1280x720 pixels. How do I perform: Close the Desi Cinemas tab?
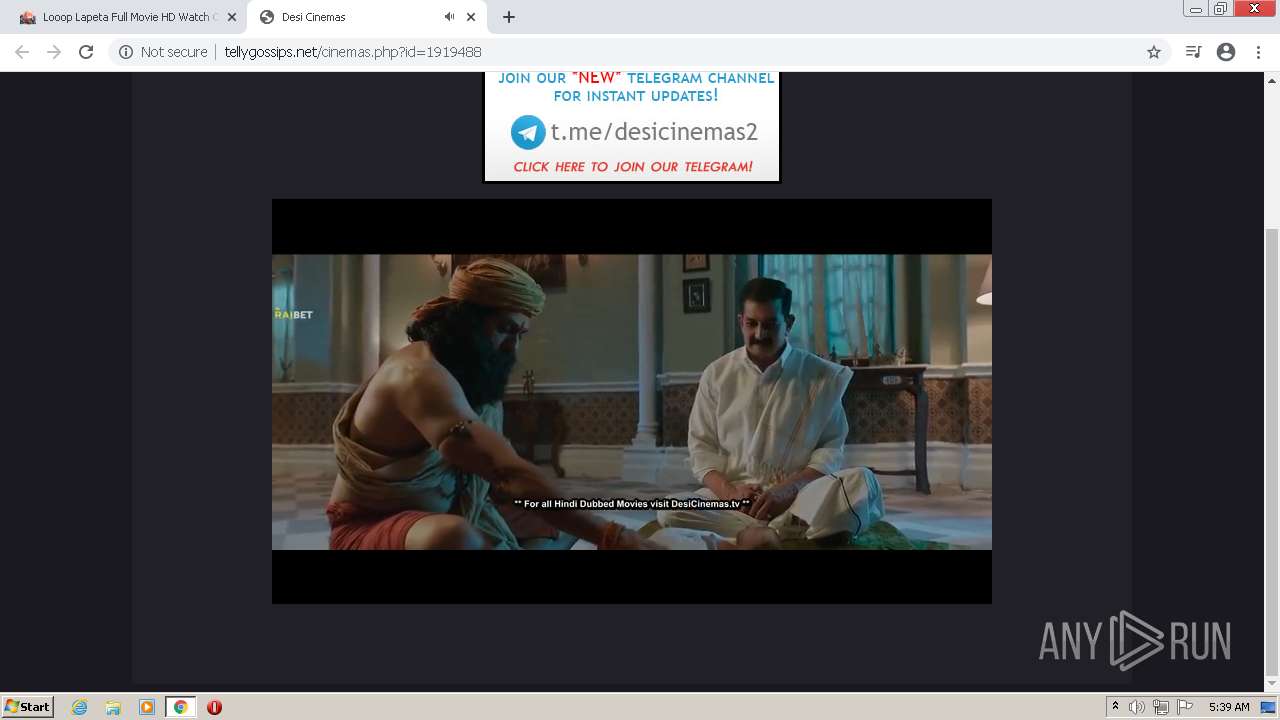[x=471, y=17]
